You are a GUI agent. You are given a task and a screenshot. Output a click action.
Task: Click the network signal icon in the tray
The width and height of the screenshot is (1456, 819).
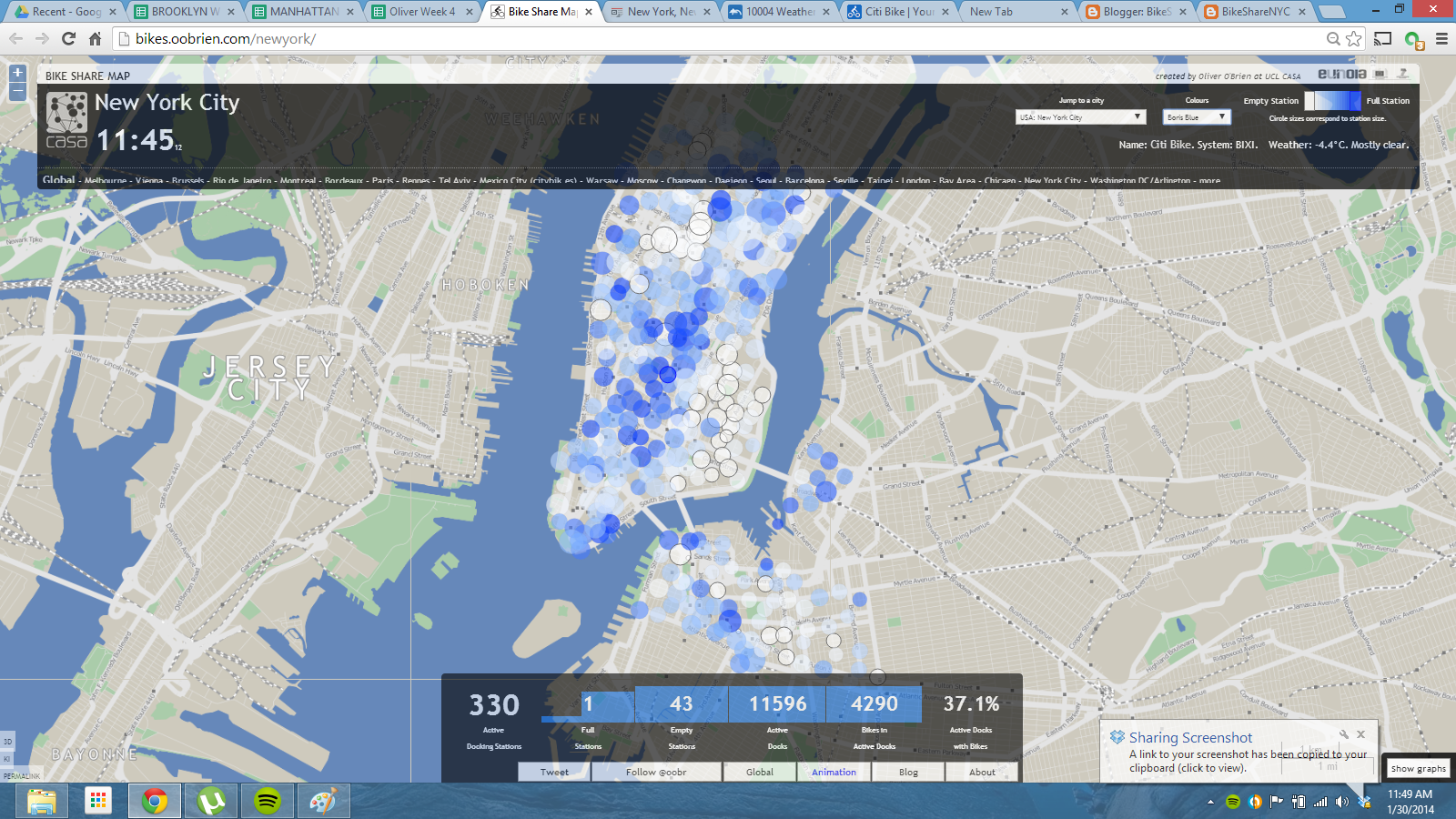pos(1320,802)
